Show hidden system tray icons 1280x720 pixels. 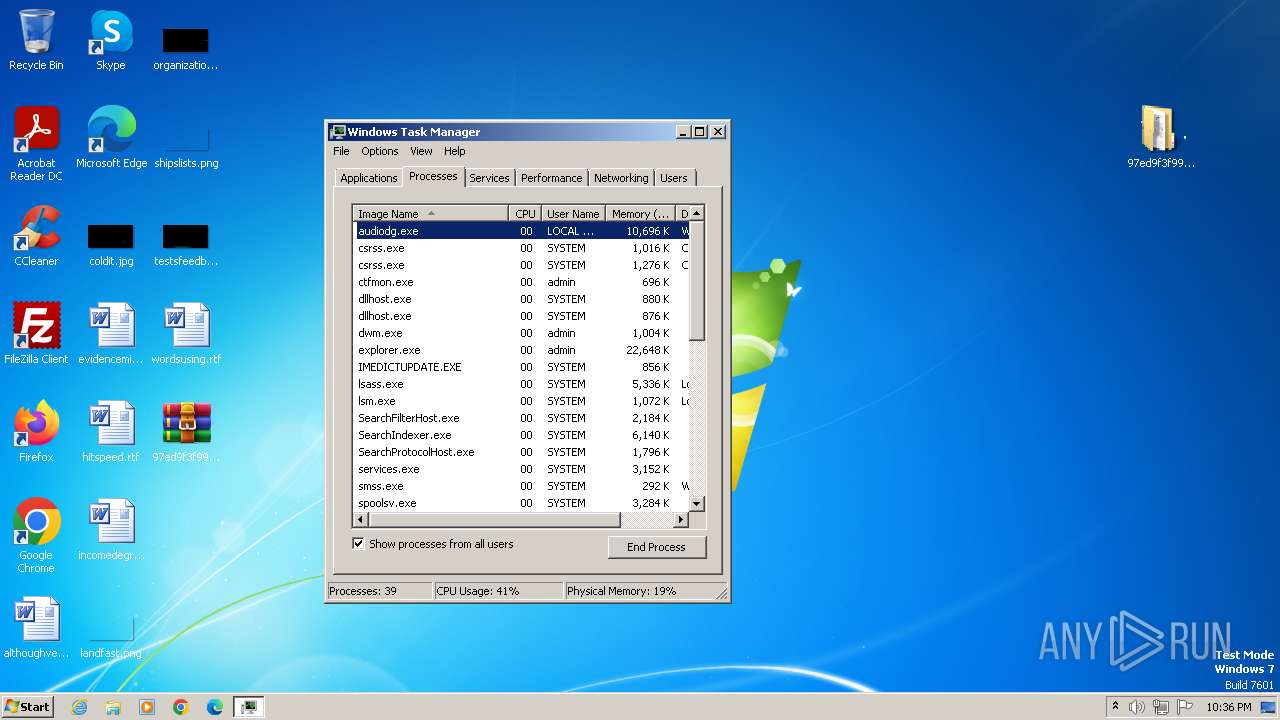[x=1115, y=707]
